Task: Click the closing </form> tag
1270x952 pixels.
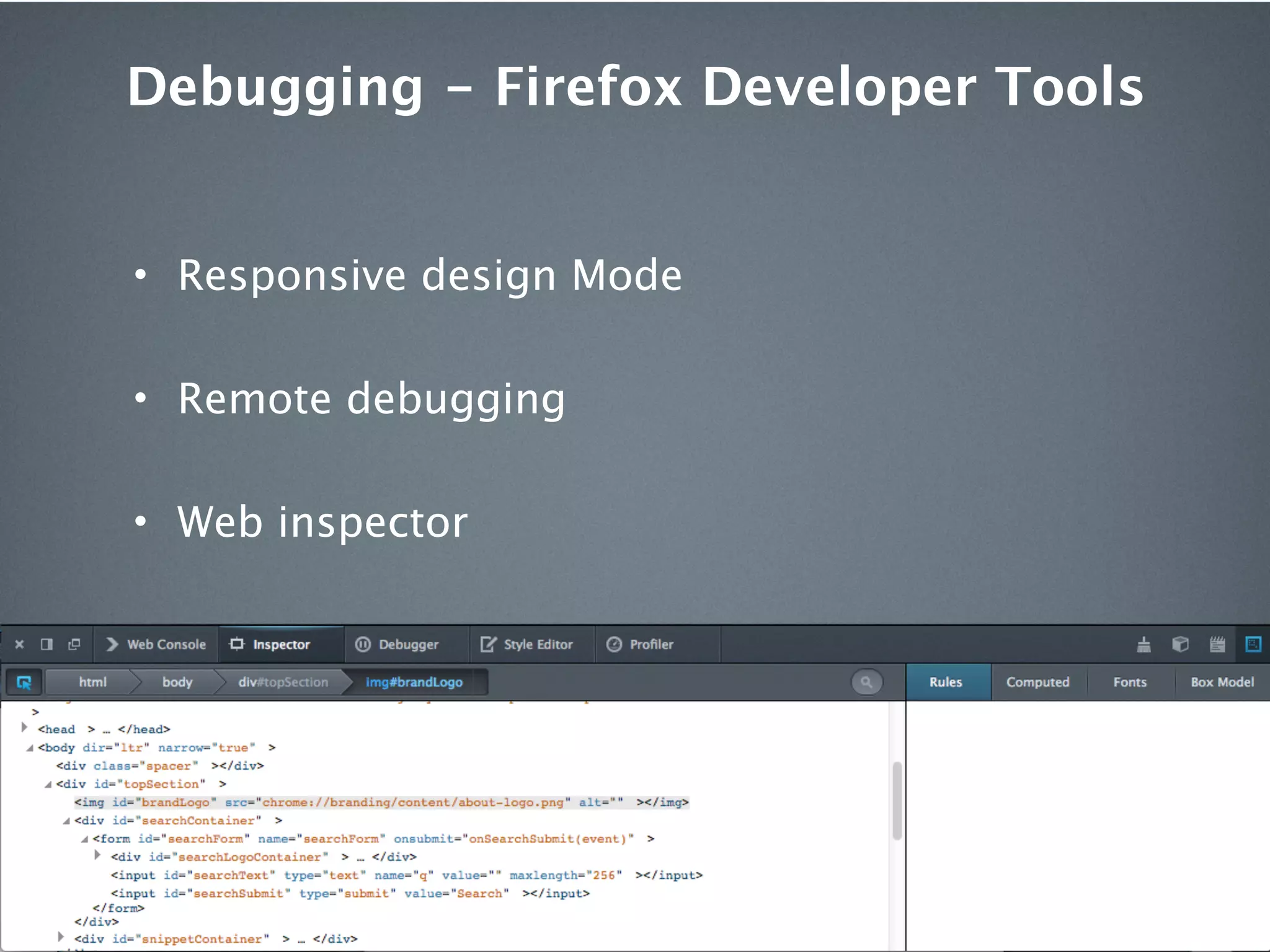Action: coord(118,909)
